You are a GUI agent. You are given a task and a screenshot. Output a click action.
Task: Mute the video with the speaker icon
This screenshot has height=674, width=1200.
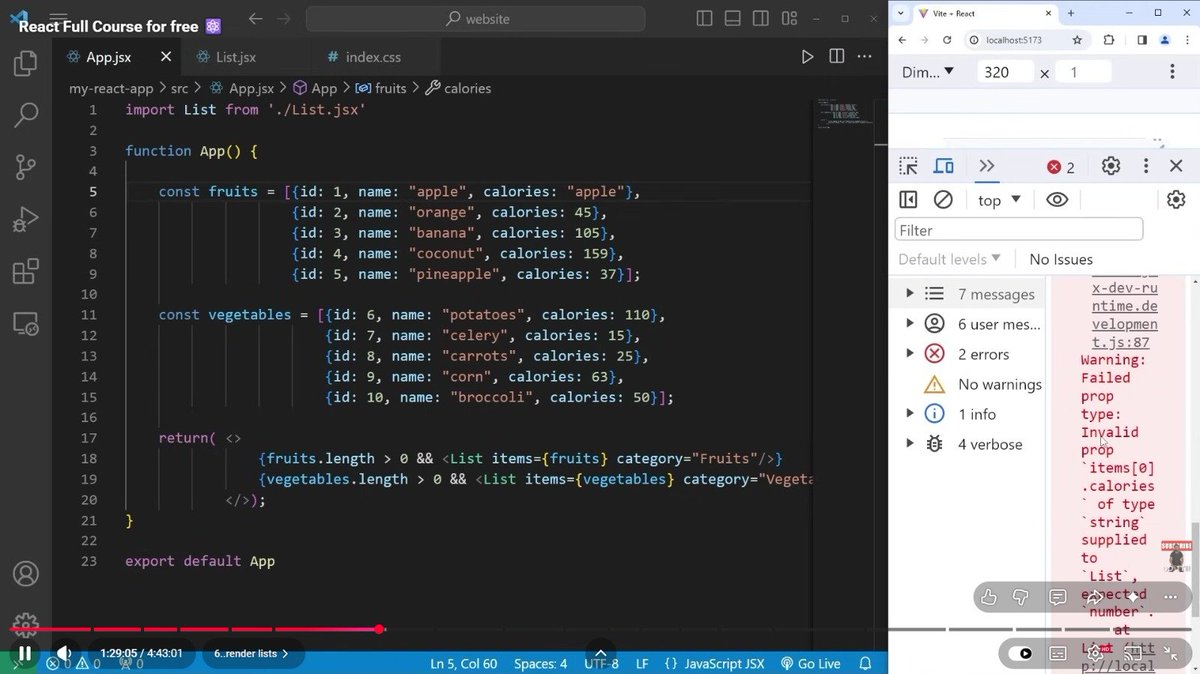tap(64, 654)
